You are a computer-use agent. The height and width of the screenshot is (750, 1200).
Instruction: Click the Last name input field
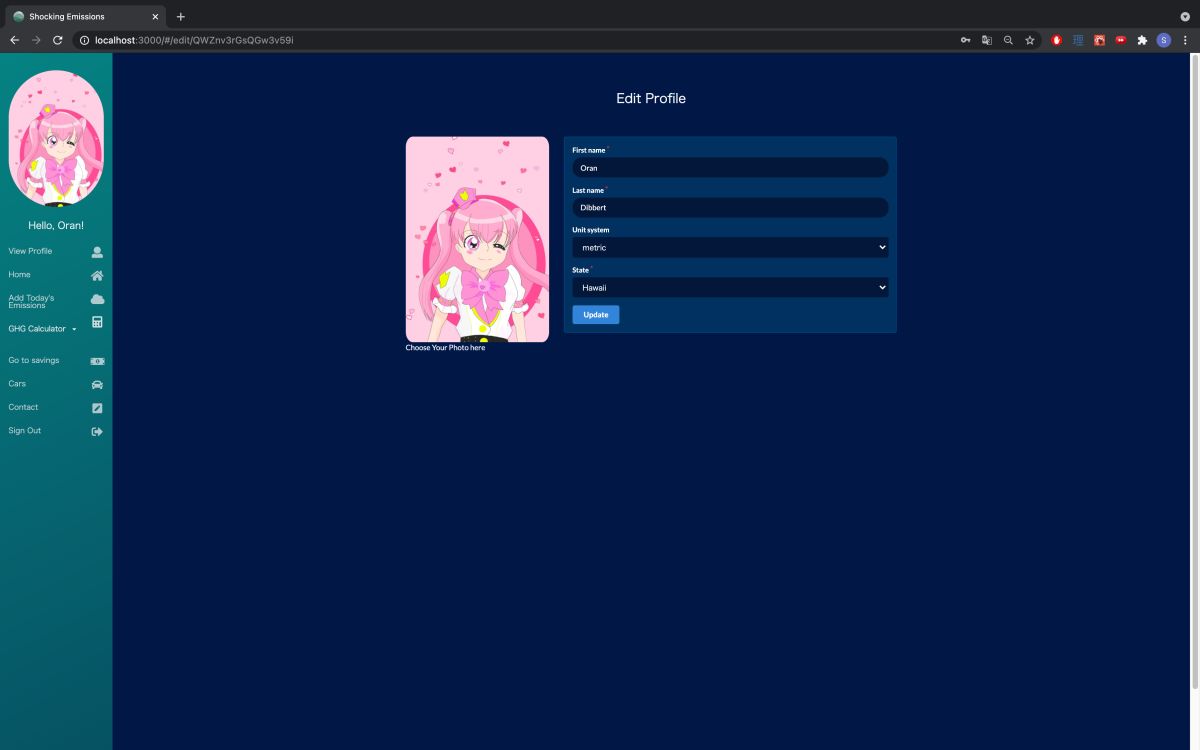click(x=730, y=207)
